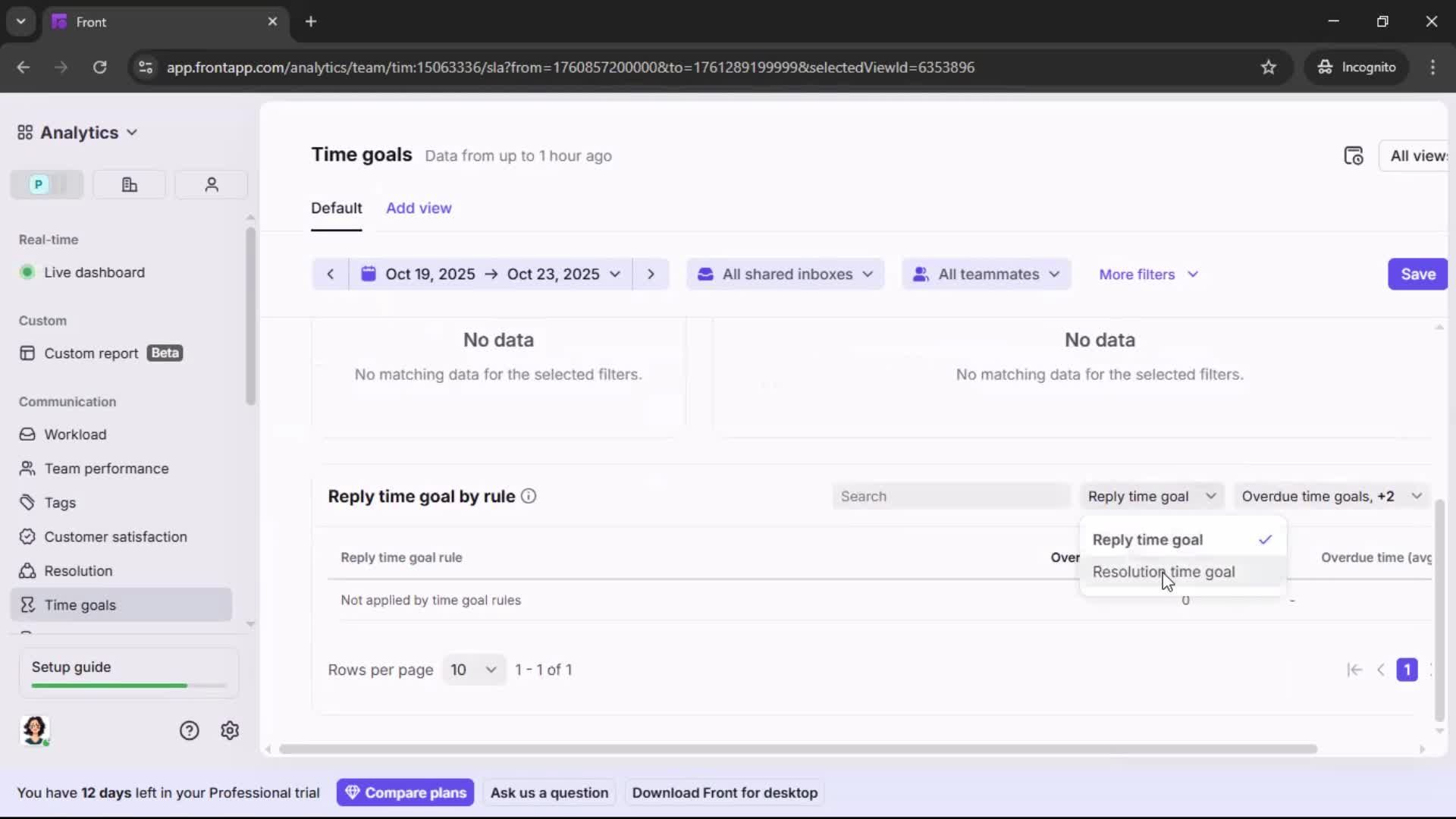Click the Reply time goal search field
The width and height of the screenshot is (1456, 819).
[x=950, y=496]
